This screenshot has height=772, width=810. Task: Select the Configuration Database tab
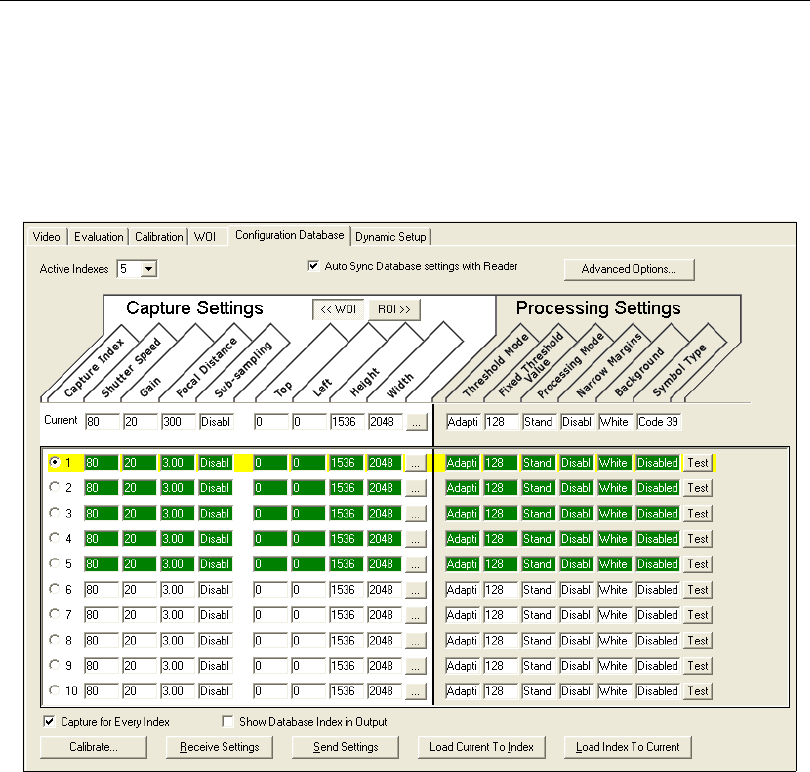coord(289,235)
